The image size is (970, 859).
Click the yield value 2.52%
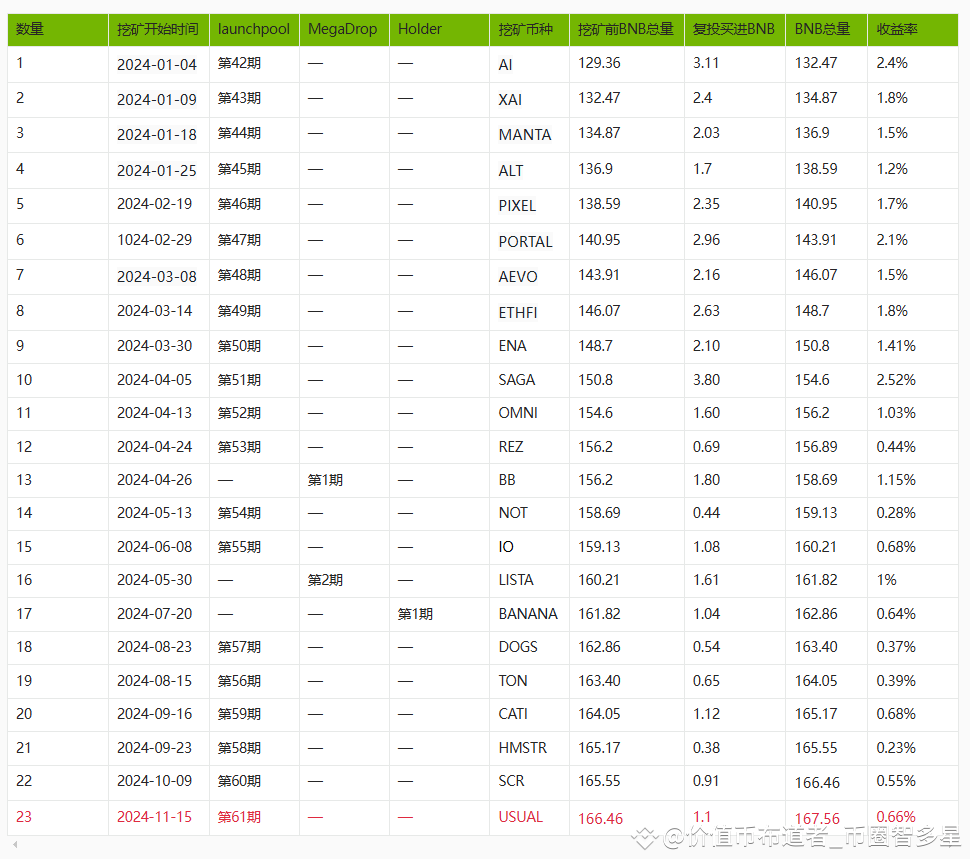896,380
